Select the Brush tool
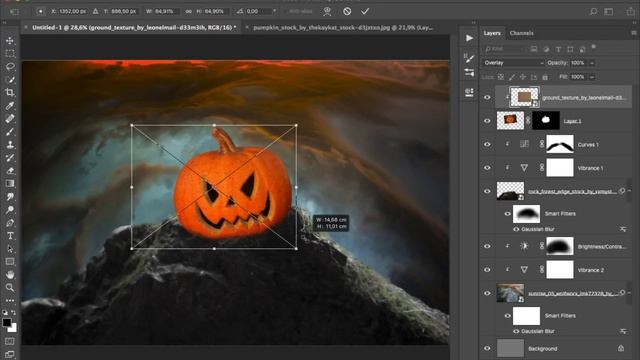Viewport: 640px width, 360px height. point(10,132)
